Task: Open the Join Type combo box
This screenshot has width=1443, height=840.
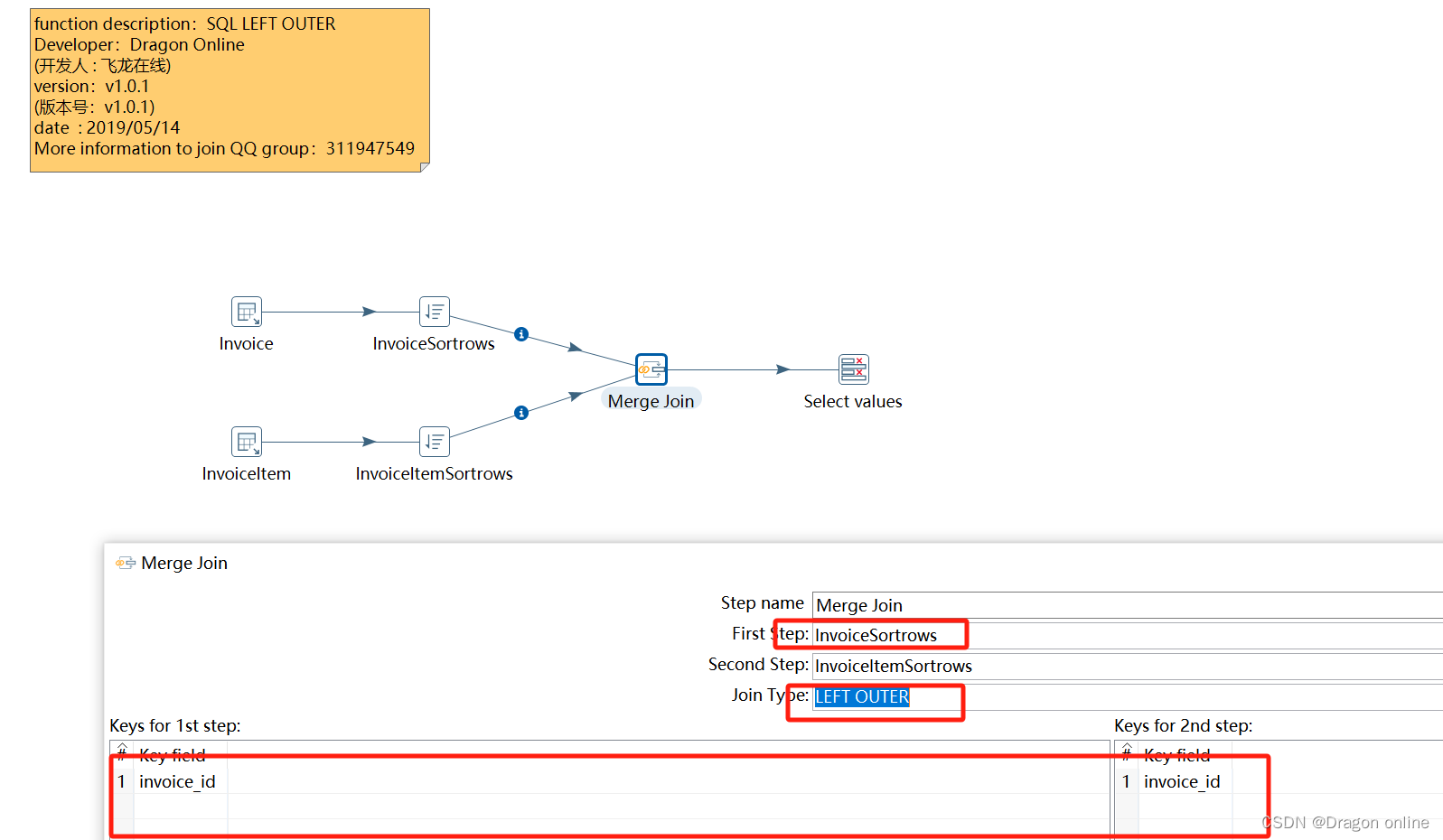Action: (1127, 696)
